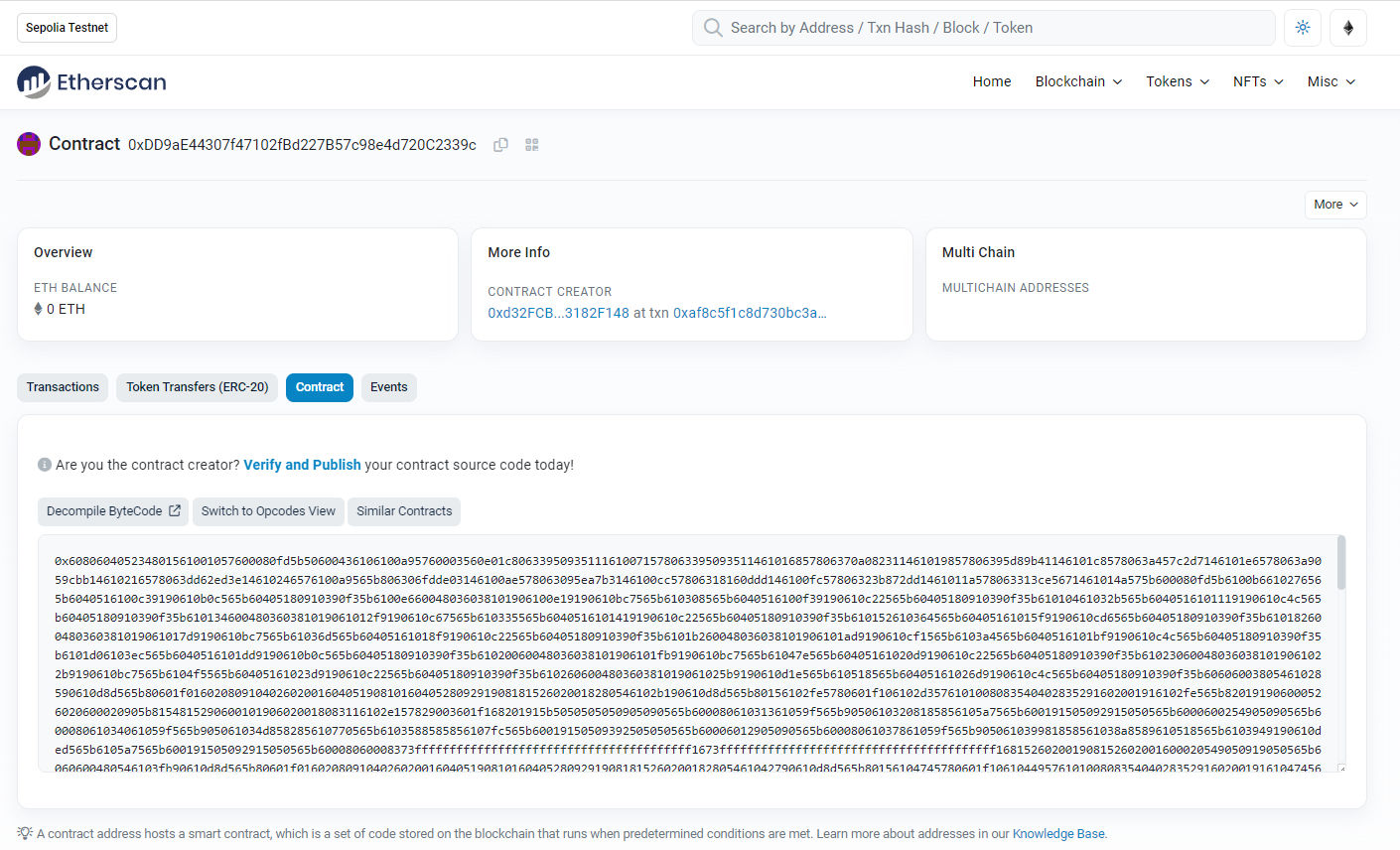Open the Sepolia Testnet network button
1400x850 pixels.
click(x=67, y=28)
